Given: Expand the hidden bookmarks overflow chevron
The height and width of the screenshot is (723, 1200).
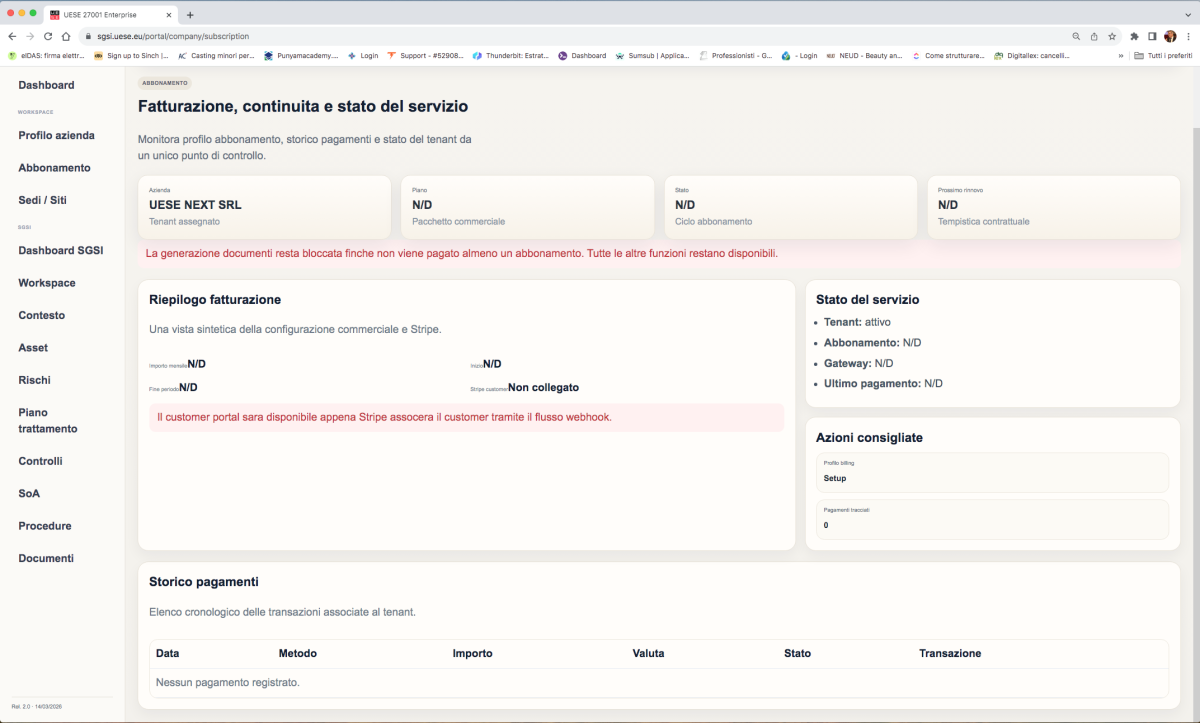Looking at the screenshot, I should coord(1120,56).
